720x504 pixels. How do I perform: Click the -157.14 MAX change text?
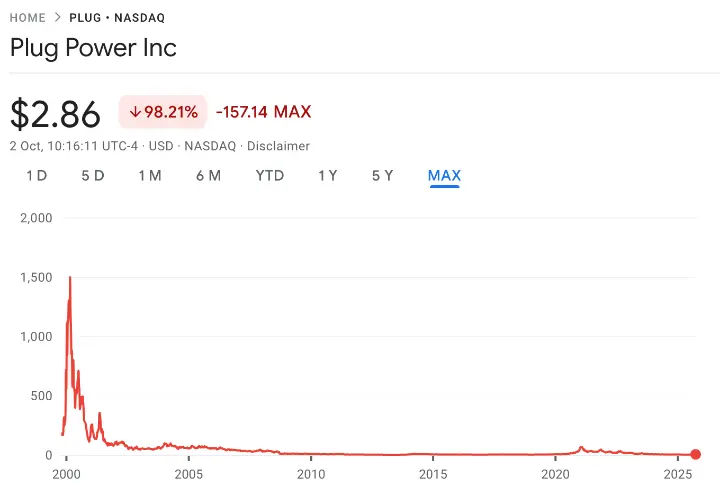click(263, 112)
